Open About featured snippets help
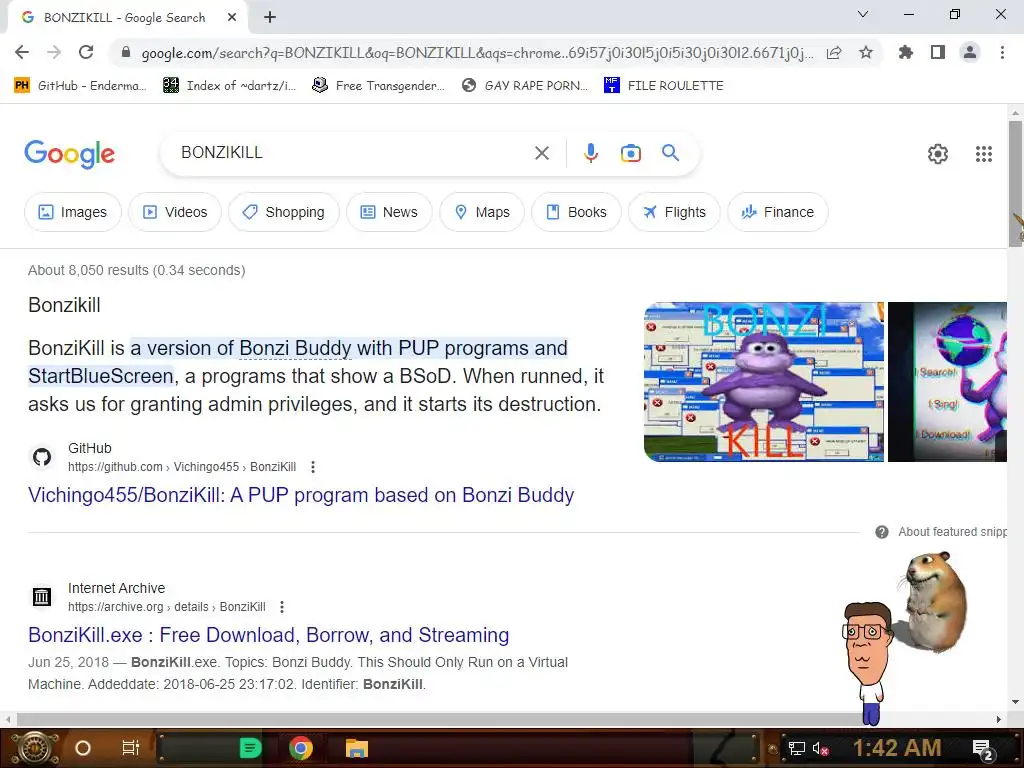1024x768 pixels. (940, 532)
